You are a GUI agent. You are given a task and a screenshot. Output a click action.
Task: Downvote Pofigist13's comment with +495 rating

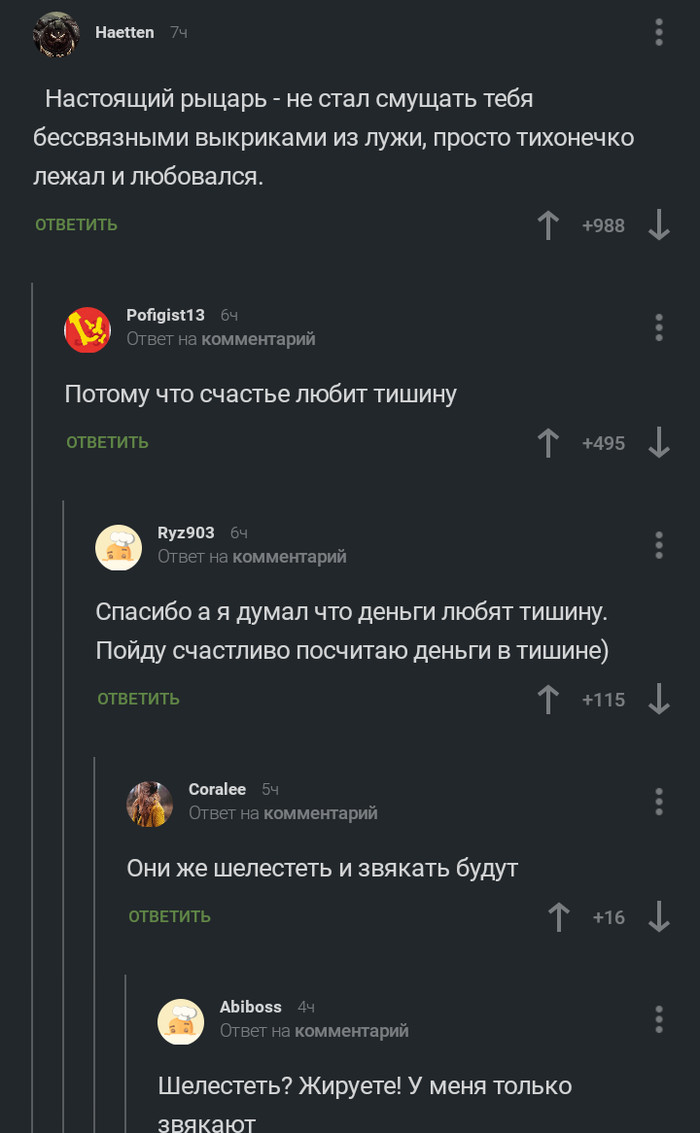[x=658, y=443]
